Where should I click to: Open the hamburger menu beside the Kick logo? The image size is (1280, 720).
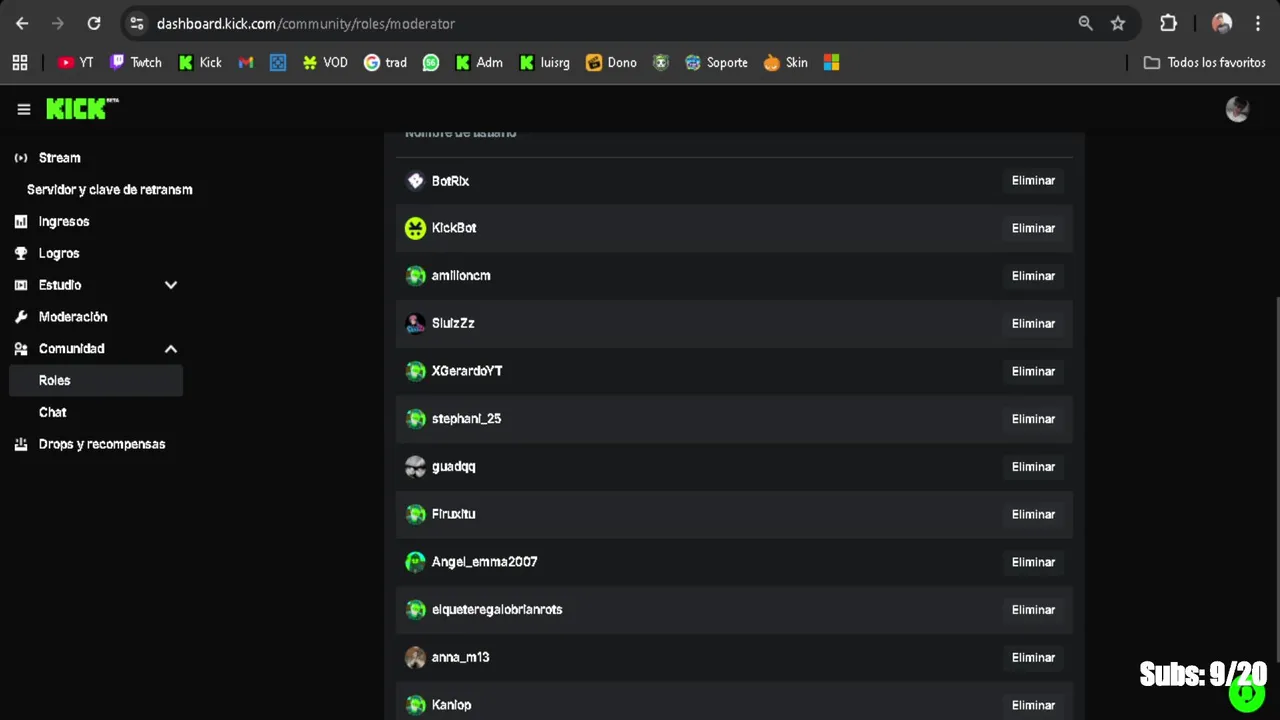pyautogui.click(x=24, y=109)
